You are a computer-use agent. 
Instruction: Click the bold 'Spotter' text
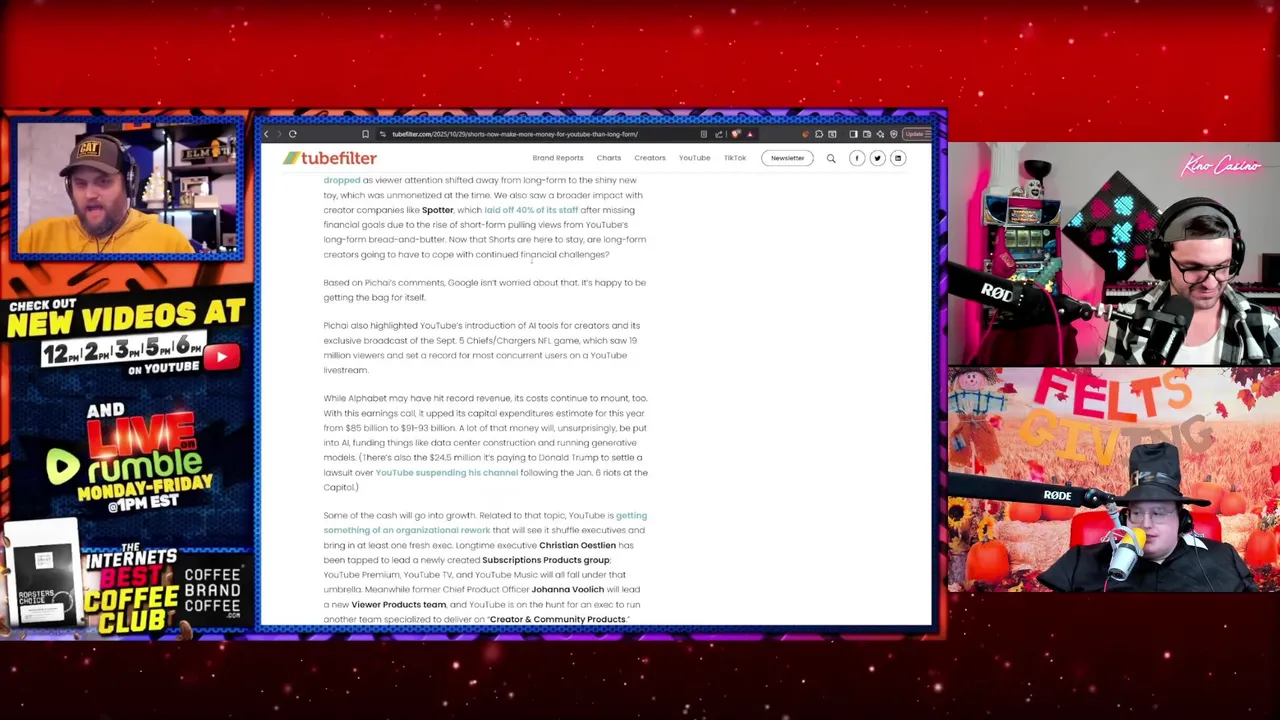coord(438,210)
